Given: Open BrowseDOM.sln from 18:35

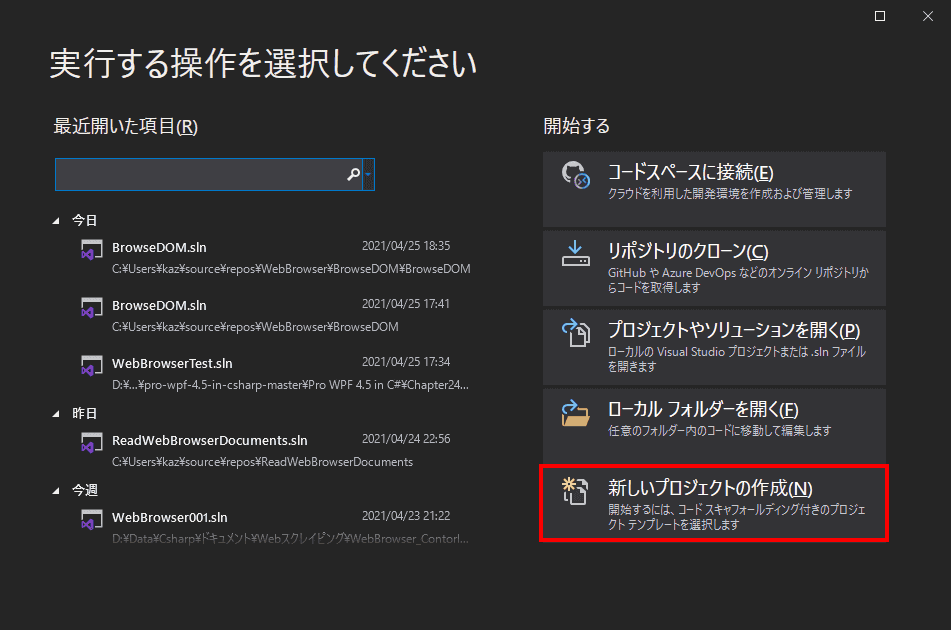Looking at the screenshot, I should click(276, 258).
